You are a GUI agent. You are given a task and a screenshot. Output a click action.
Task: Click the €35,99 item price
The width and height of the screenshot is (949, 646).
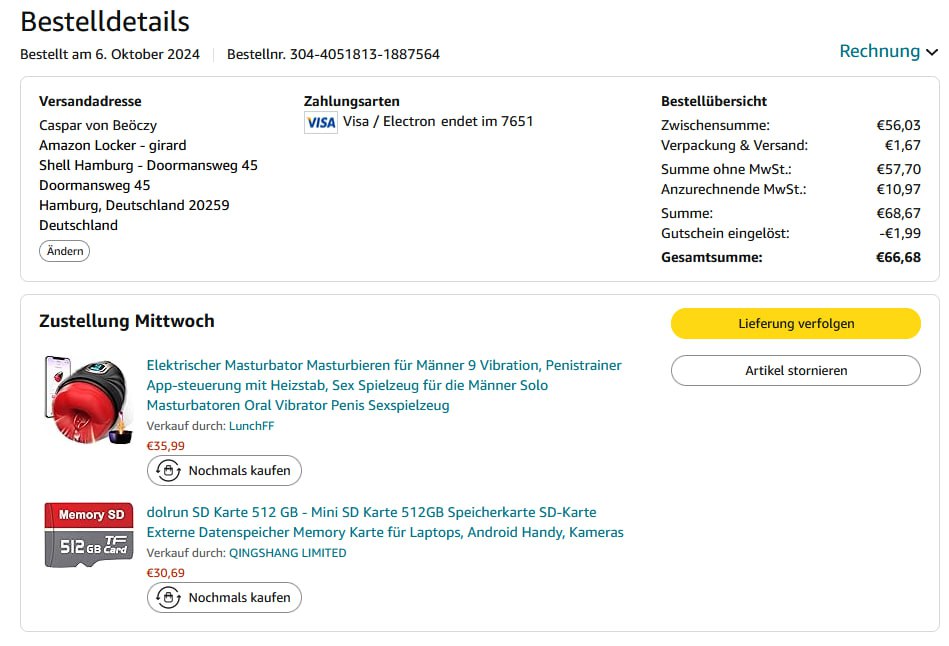point(166,446)
